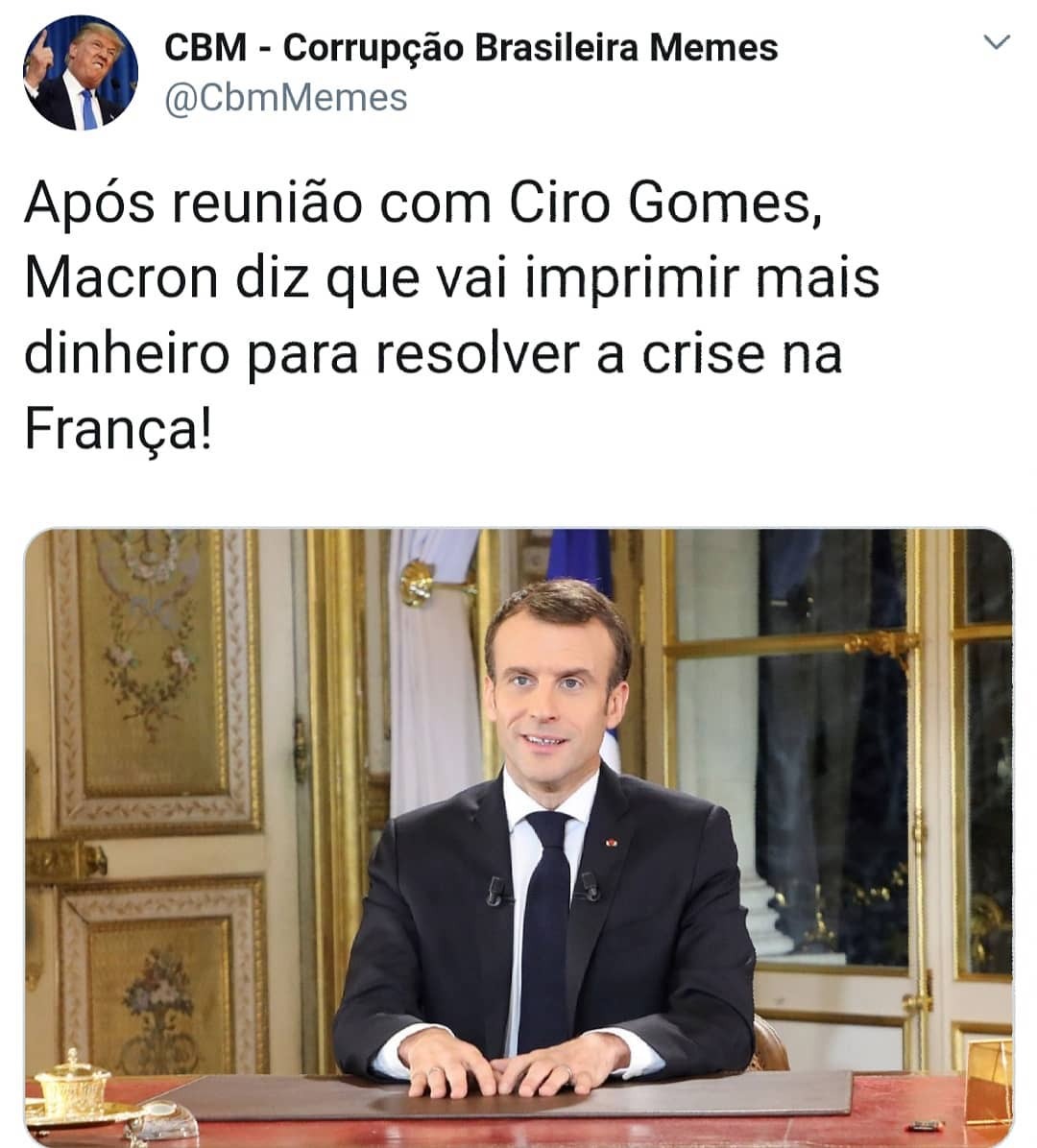Click the tweet text mentioning Ciro Gomes
Image resolution: width=1037 pixels, height=1148 pixels.
[452, 317]
